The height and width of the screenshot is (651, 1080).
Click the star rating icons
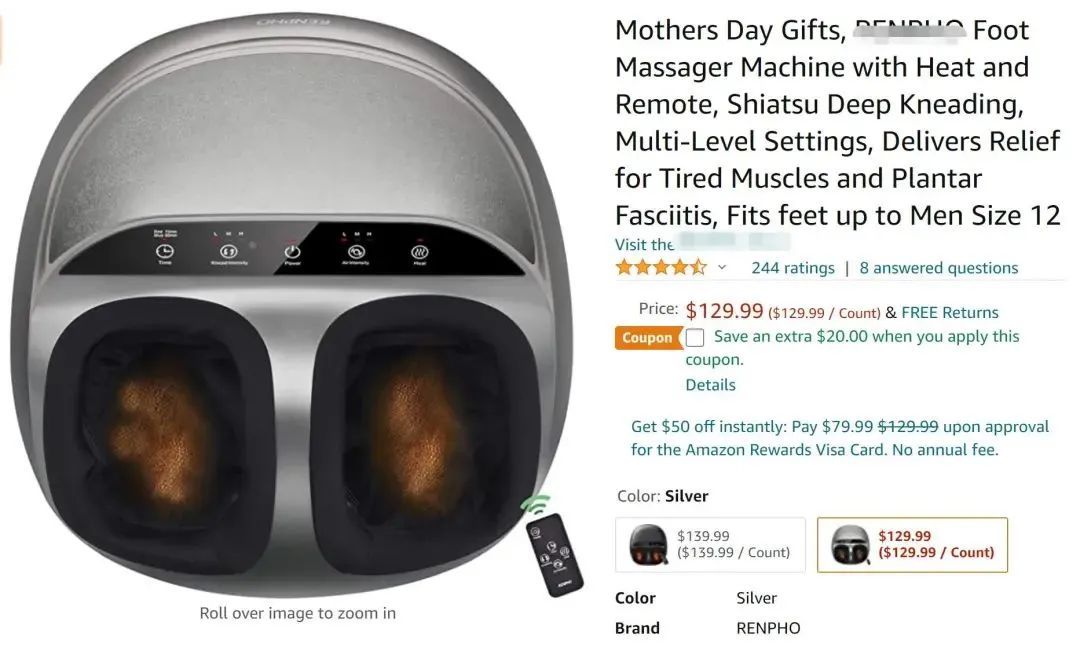pyautogui.click(x=661, y=267)
